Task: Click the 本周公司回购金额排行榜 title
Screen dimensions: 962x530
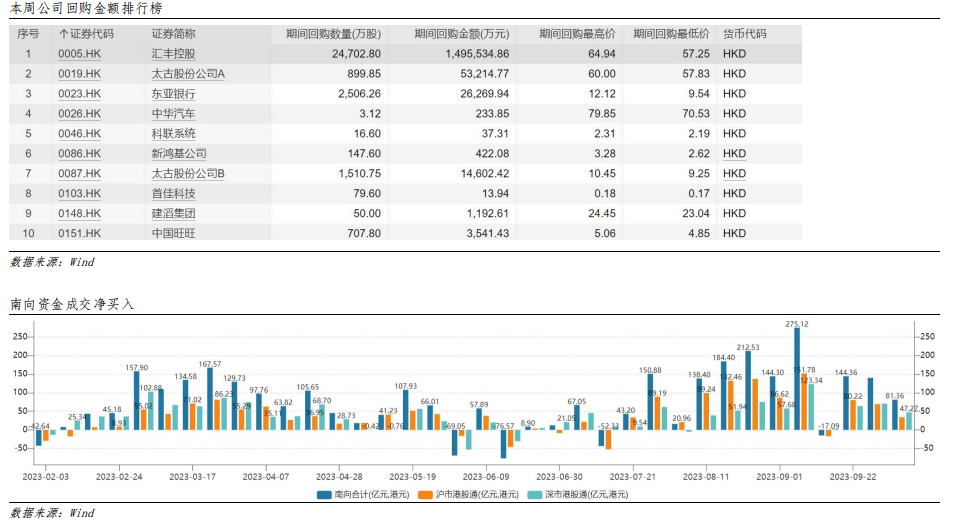Action: (86, 9)
